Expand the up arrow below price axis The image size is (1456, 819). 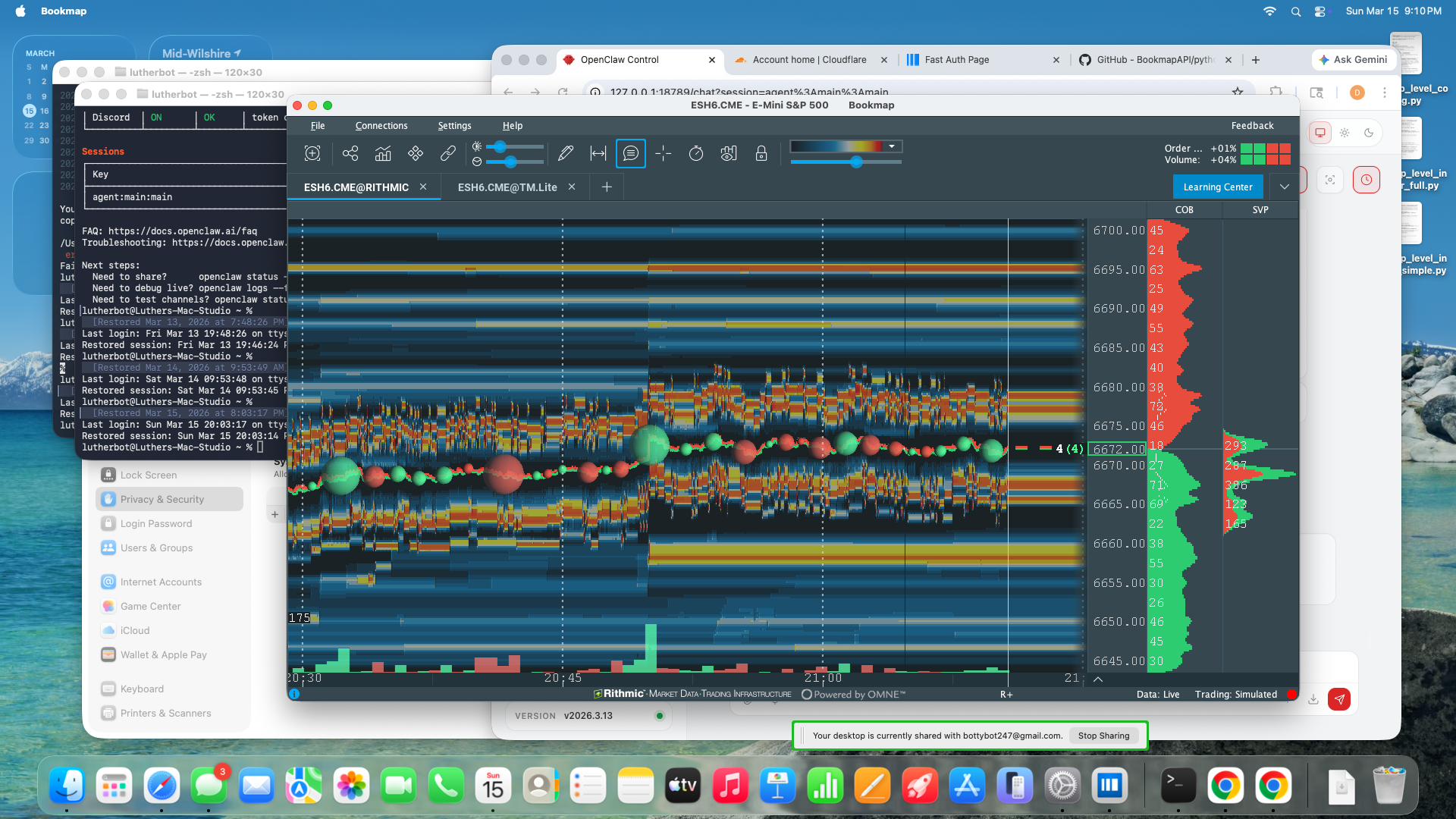point(1098,679)
